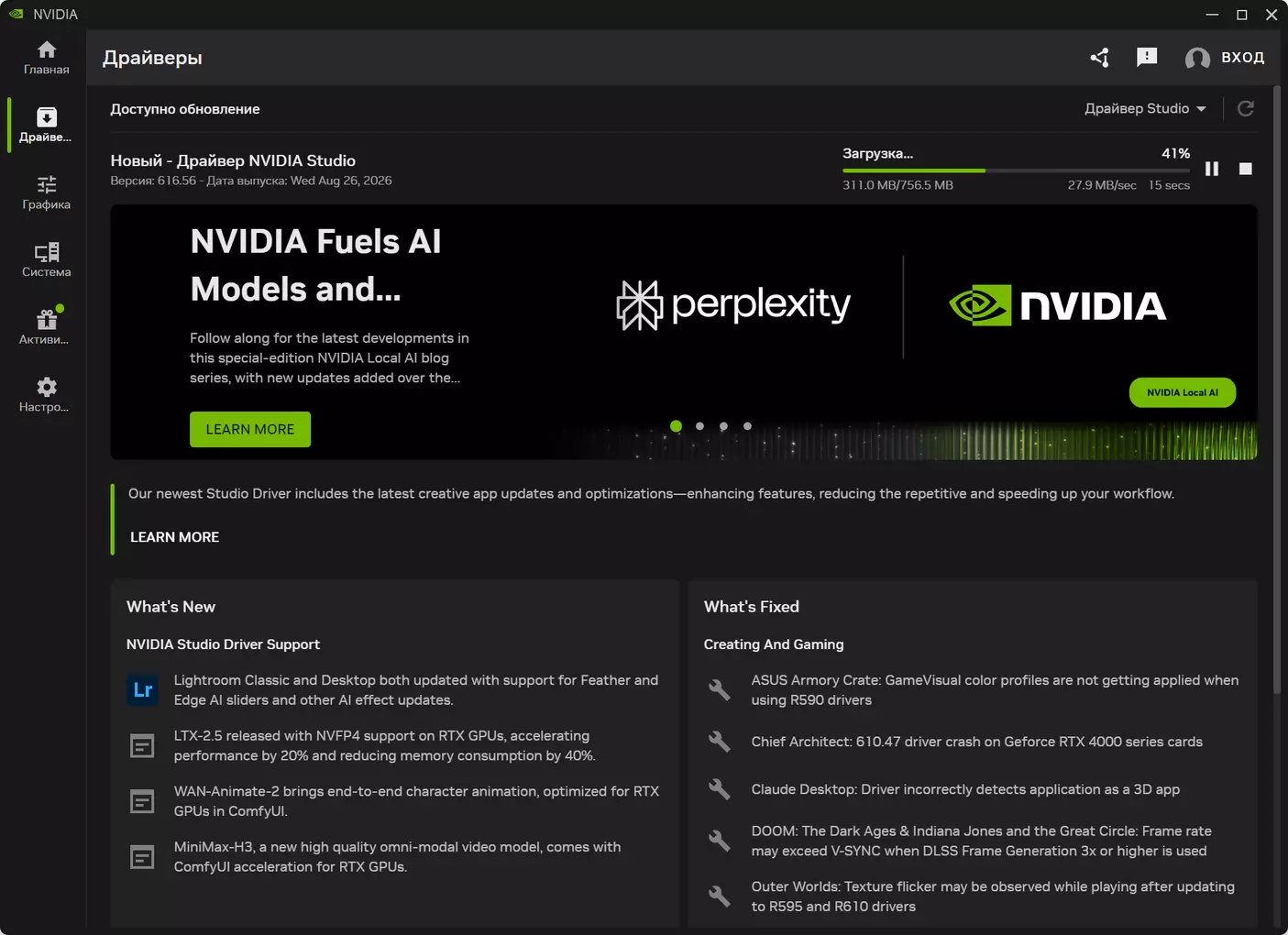Click the 27.9 MB/sec speed value
Screen dimensions: 1288x935
point(1102,185)
